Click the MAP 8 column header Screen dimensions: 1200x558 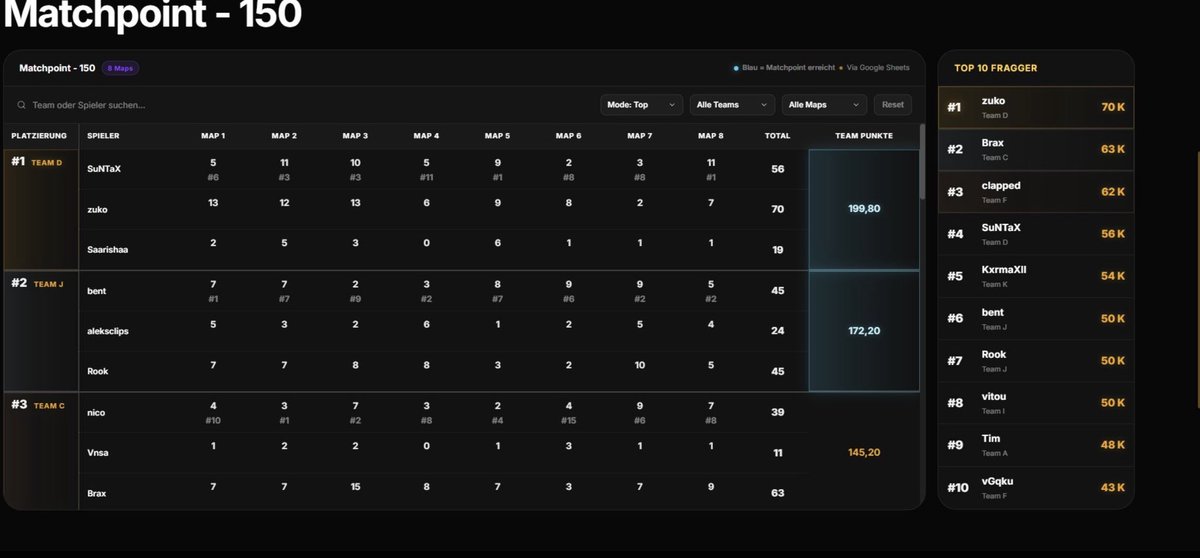click(x=710, y=136)
